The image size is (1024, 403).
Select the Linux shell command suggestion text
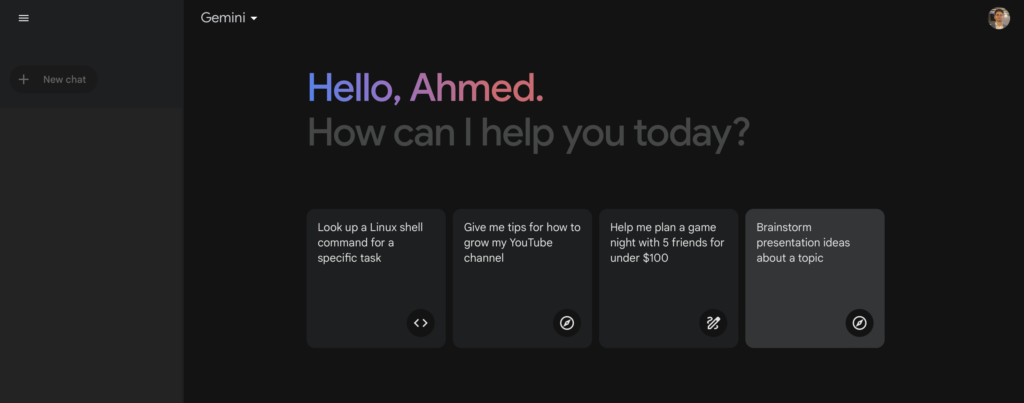click(370, 242)
